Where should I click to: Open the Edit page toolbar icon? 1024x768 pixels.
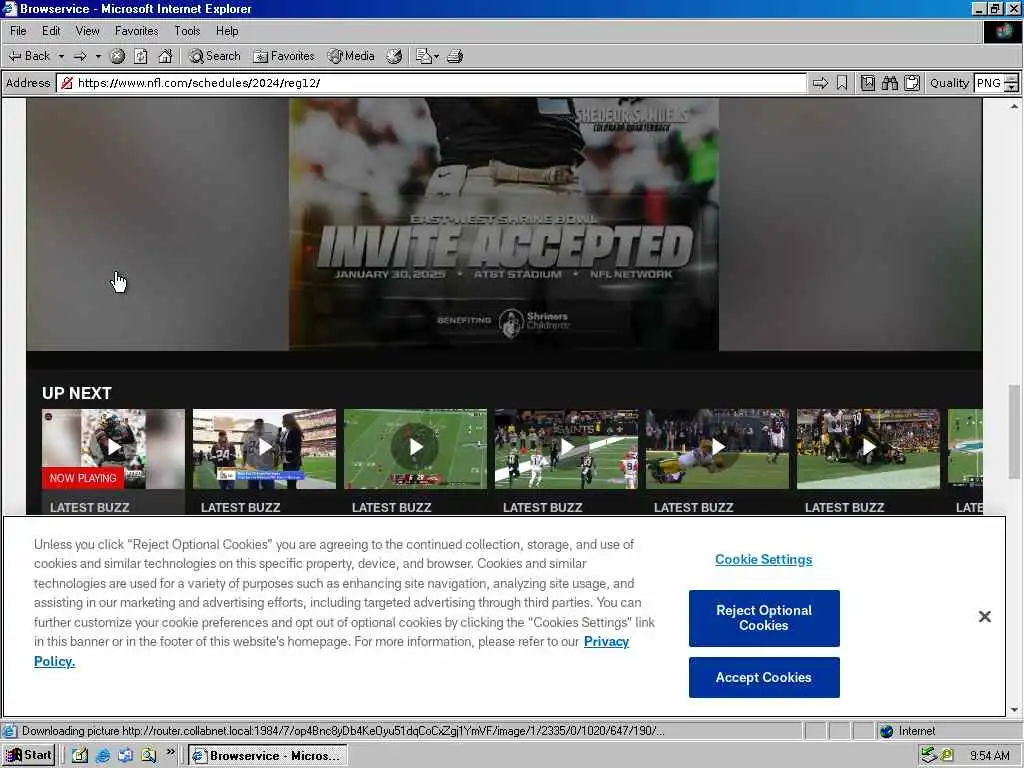pyautogui.click(x=423, y=56)
